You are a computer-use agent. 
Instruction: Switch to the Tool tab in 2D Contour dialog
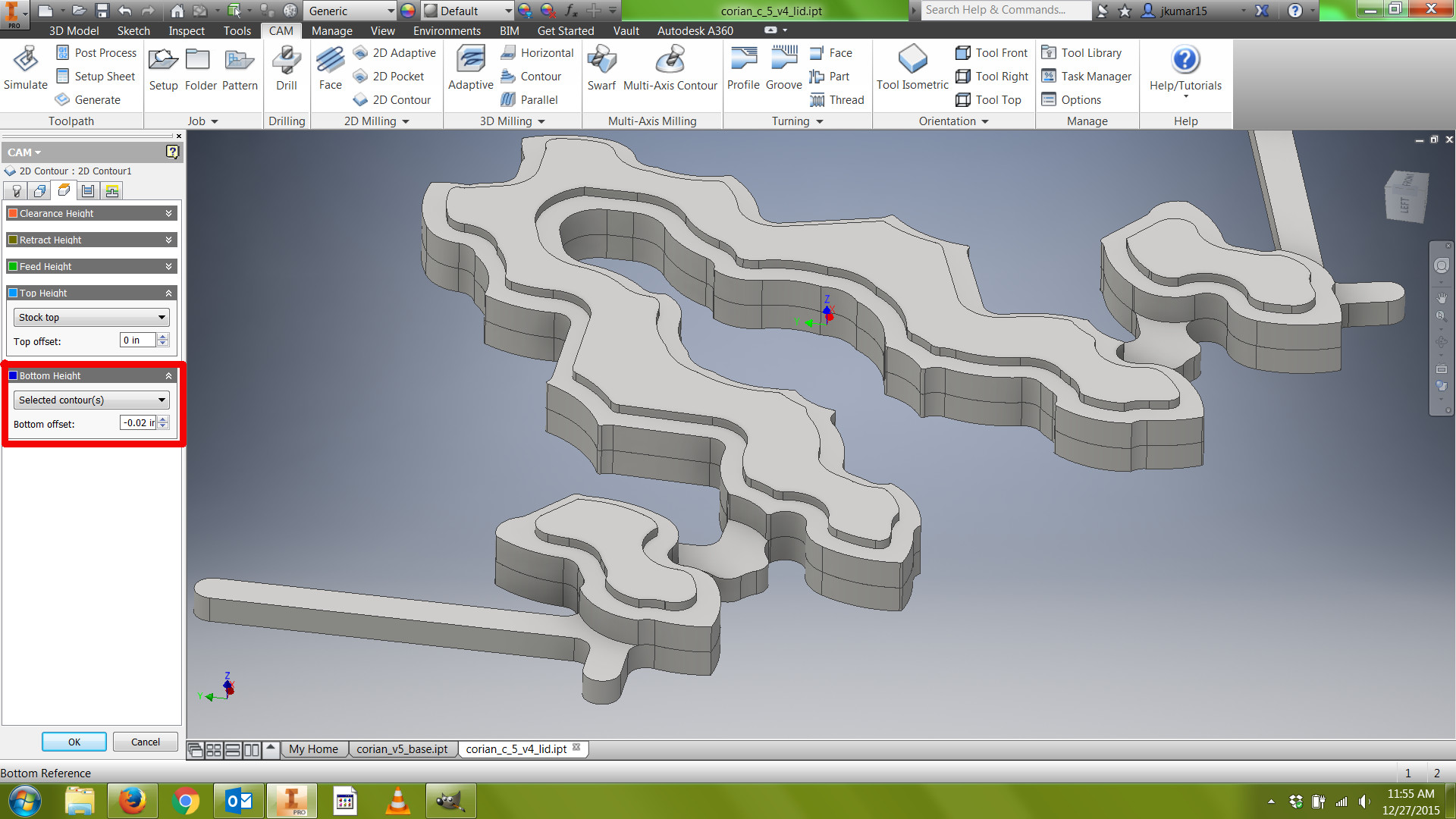(16, 191)
